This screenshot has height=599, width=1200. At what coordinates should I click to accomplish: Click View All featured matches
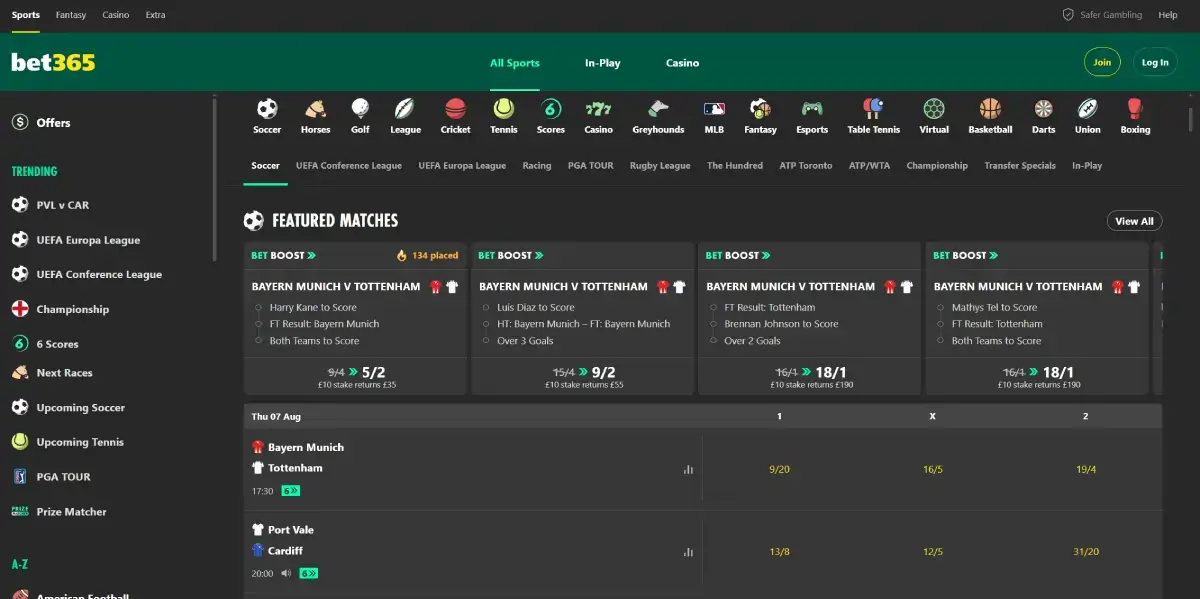pos(1134,220)
